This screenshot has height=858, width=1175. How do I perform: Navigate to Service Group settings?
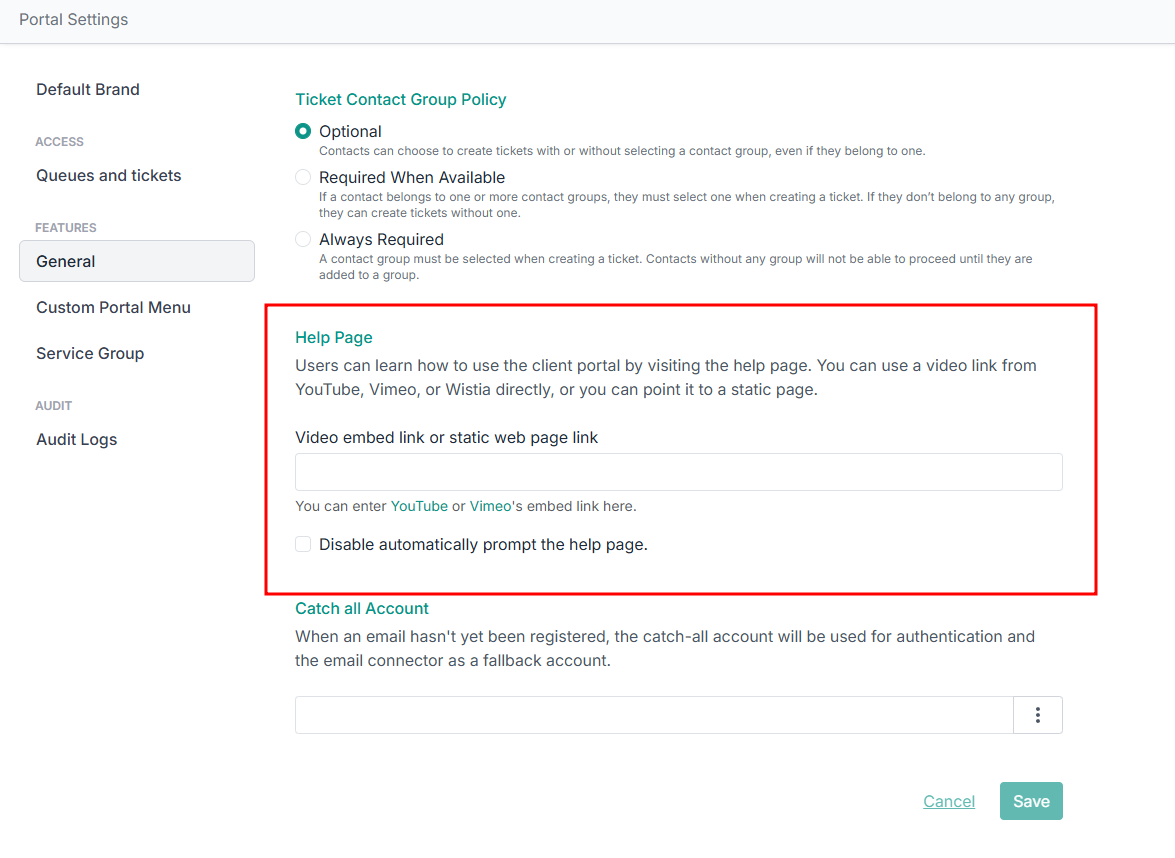coord(90,353)
